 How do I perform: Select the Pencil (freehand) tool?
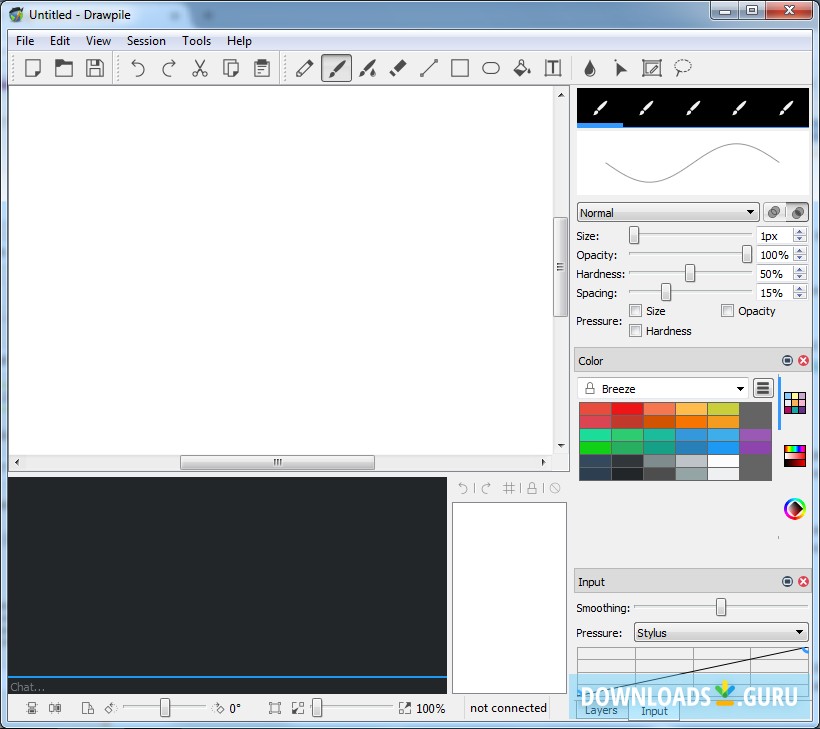point(305,68)
